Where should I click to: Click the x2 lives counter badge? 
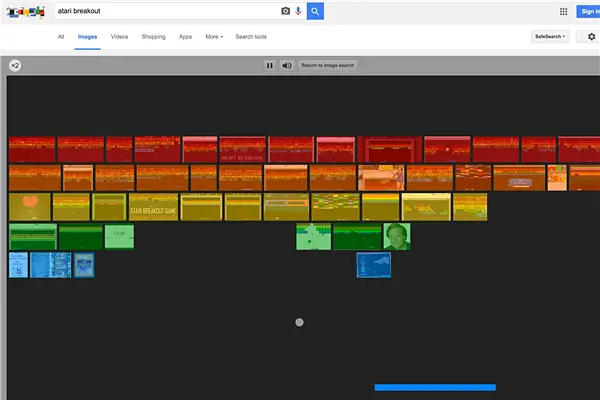click(x=15, y=65)
